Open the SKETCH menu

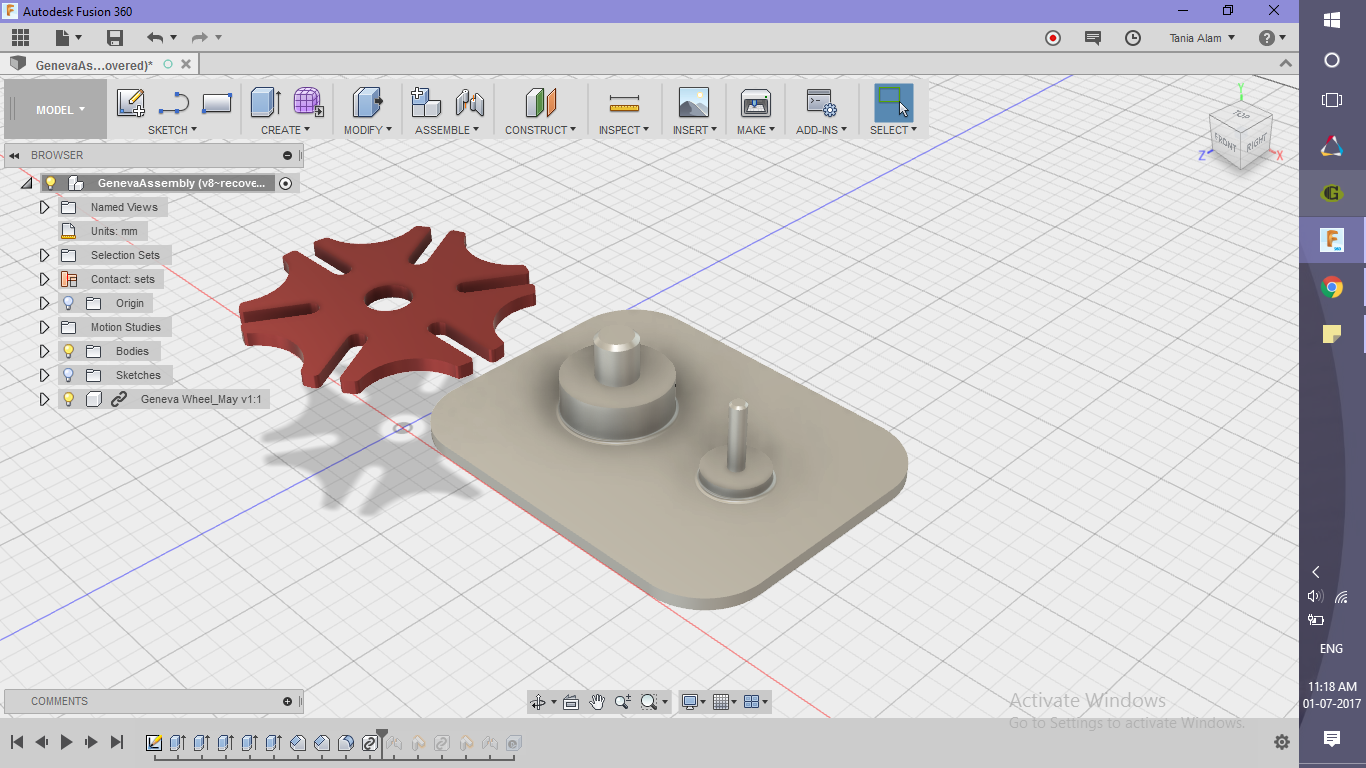[x=172, y=130]
